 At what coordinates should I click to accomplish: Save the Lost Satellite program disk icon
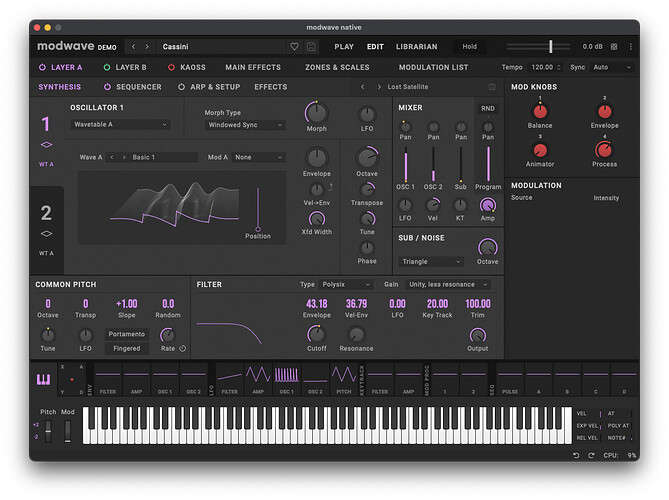point(492,87)
